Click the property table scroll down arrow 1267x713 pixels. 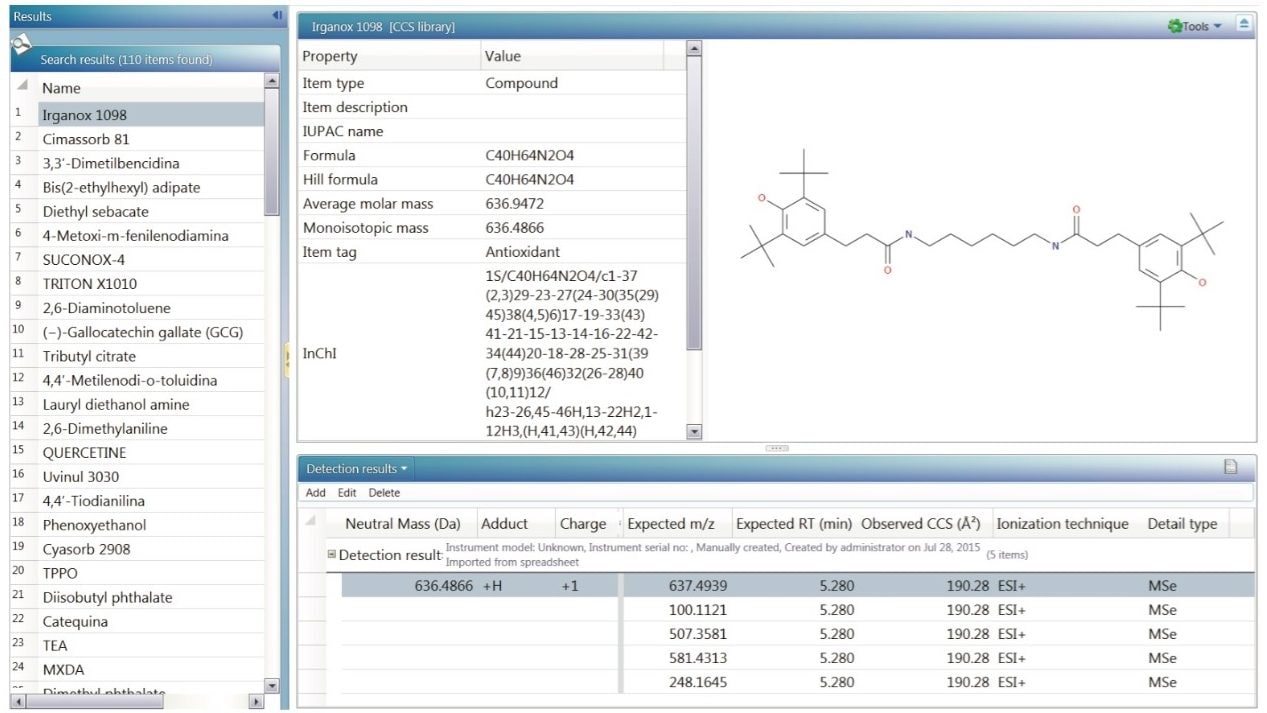click(695, 431)
